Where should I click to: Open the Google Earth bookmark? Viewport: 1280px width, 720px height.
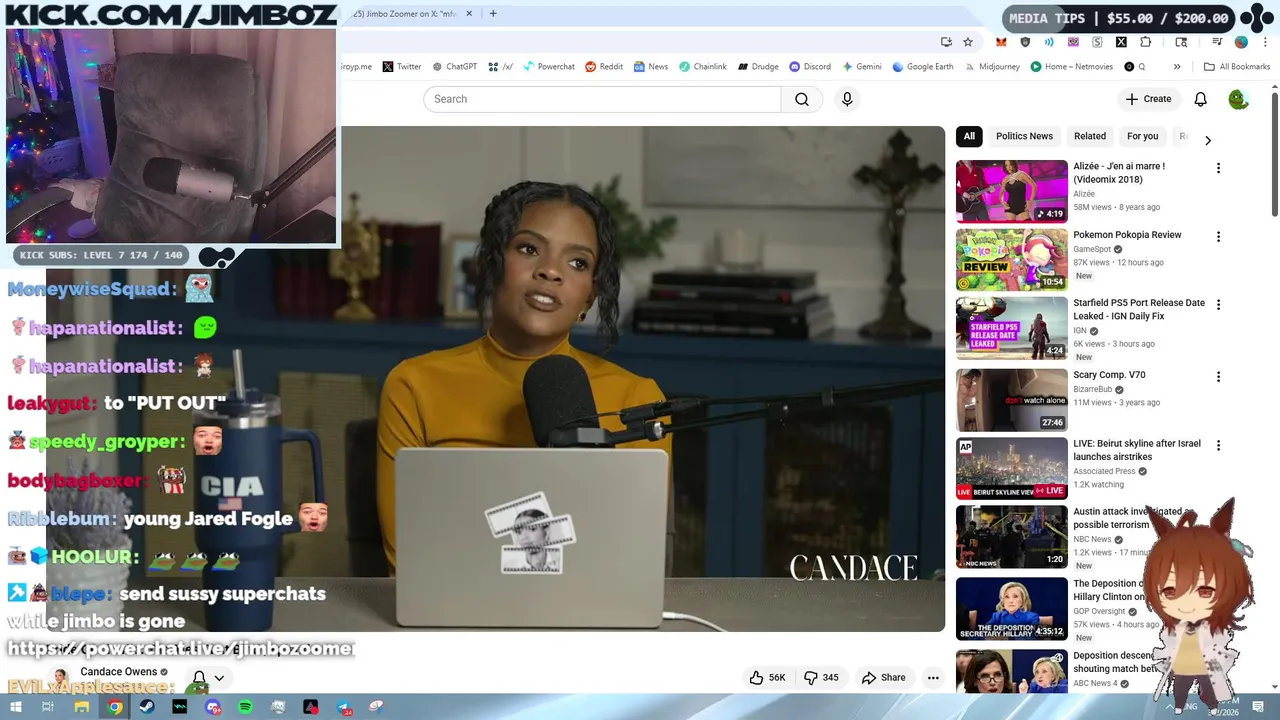pos(923,67)
